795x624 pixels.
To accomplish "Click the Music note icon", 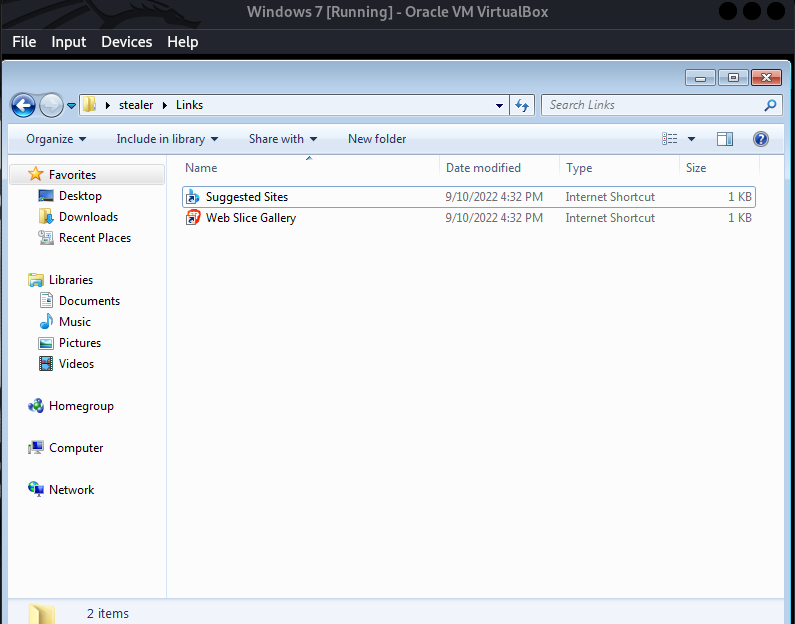I will [x=46, y=321].
